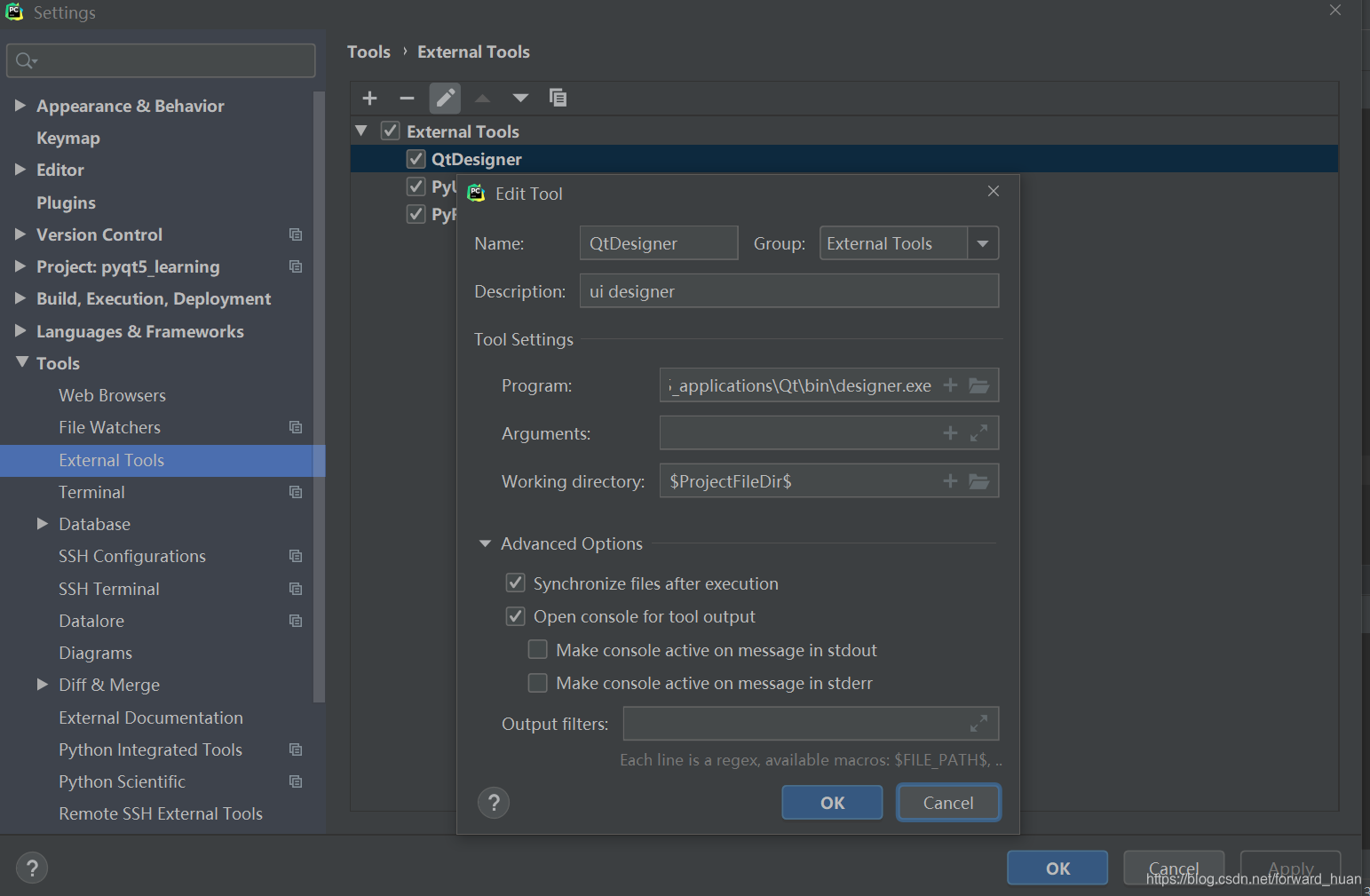Select External Tools in settings tree
Screen dimensions: 1370x896
point(162,460)
